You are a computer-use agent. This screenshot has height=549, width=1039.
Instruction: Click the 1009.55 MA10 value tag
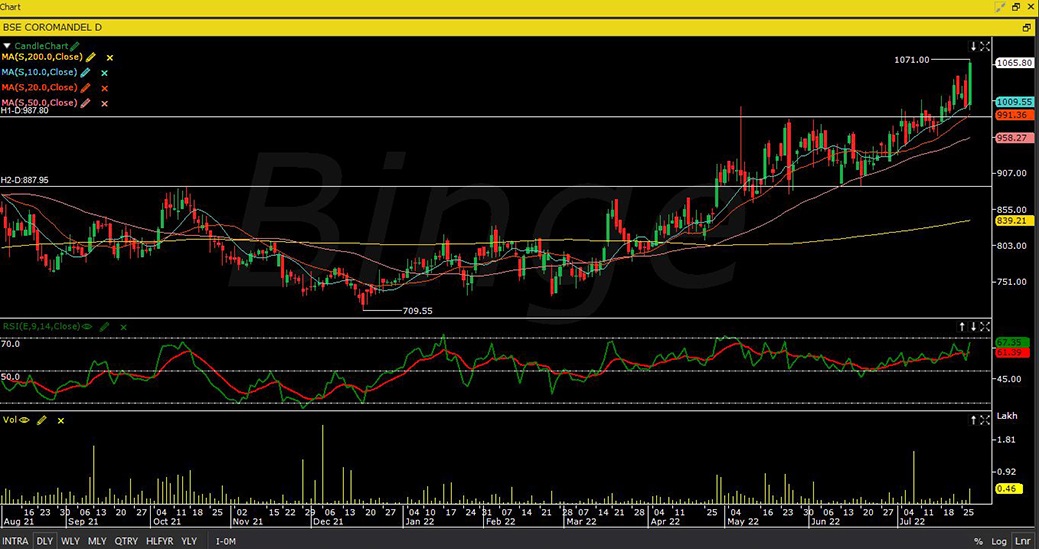[x=1014, y=102]
